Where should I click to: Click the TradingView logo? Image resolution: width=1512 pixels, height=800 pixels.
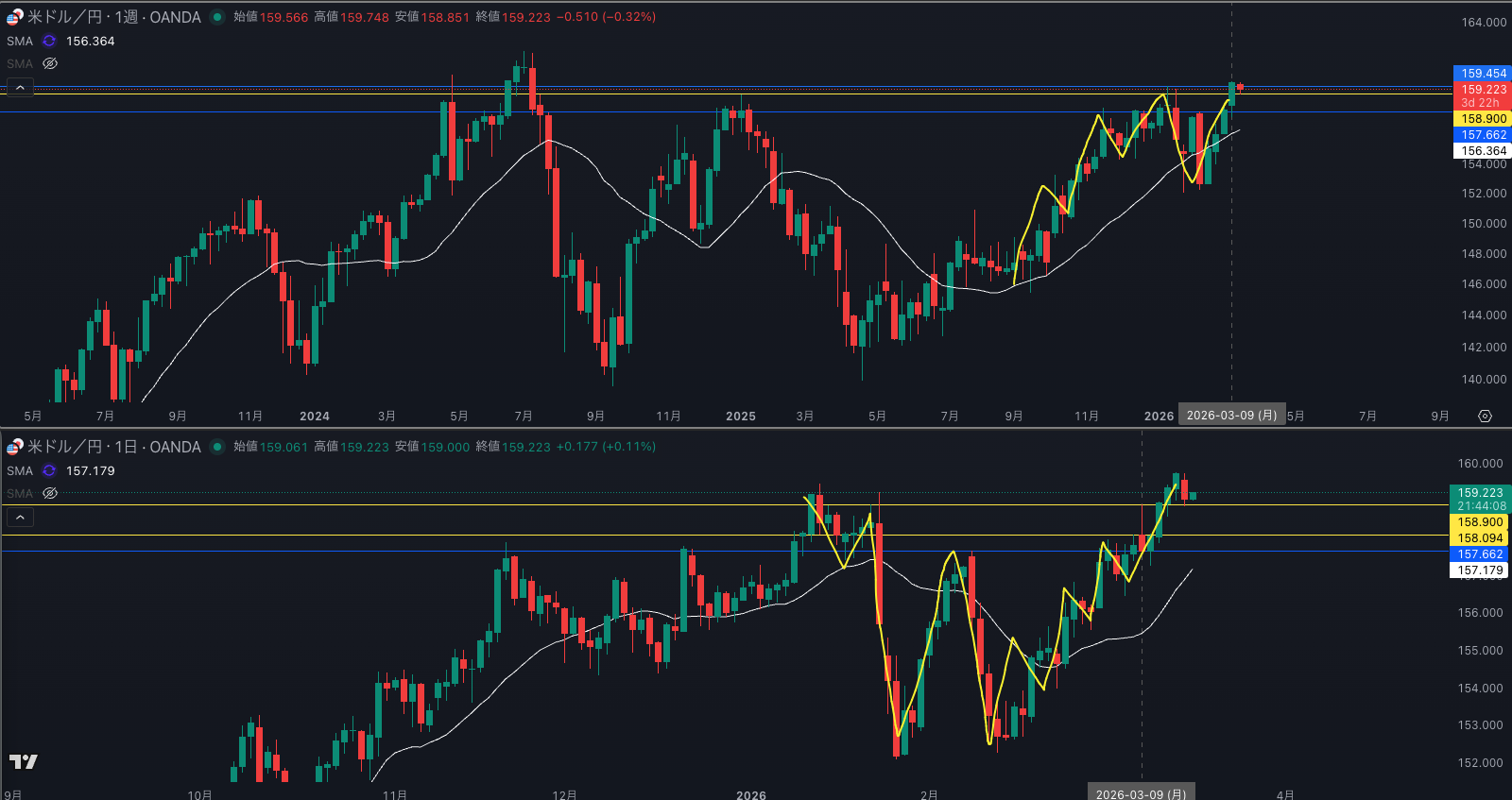click(24, 761)
